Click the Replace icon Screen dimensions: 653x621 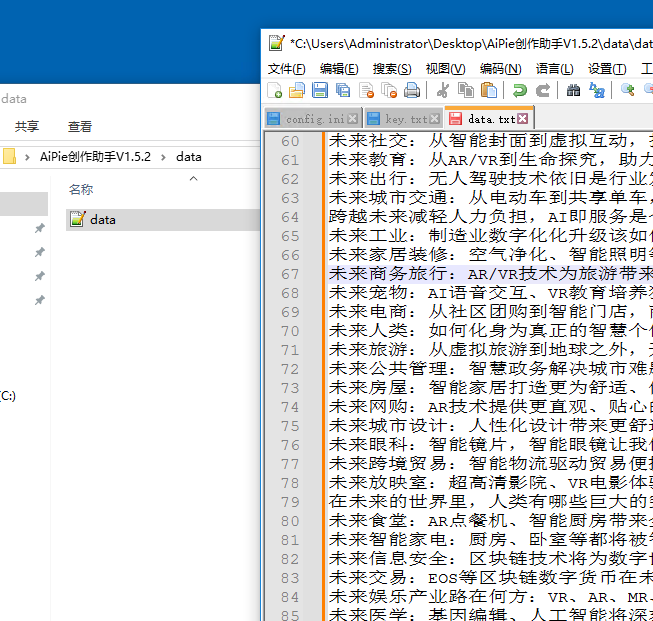pyautogui.click(x=597, y=90)
